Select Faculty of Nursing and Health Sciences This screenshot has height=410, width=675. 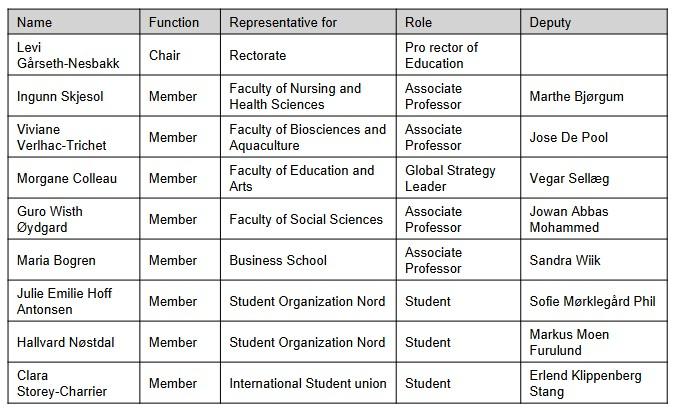[x=295, y=96]
